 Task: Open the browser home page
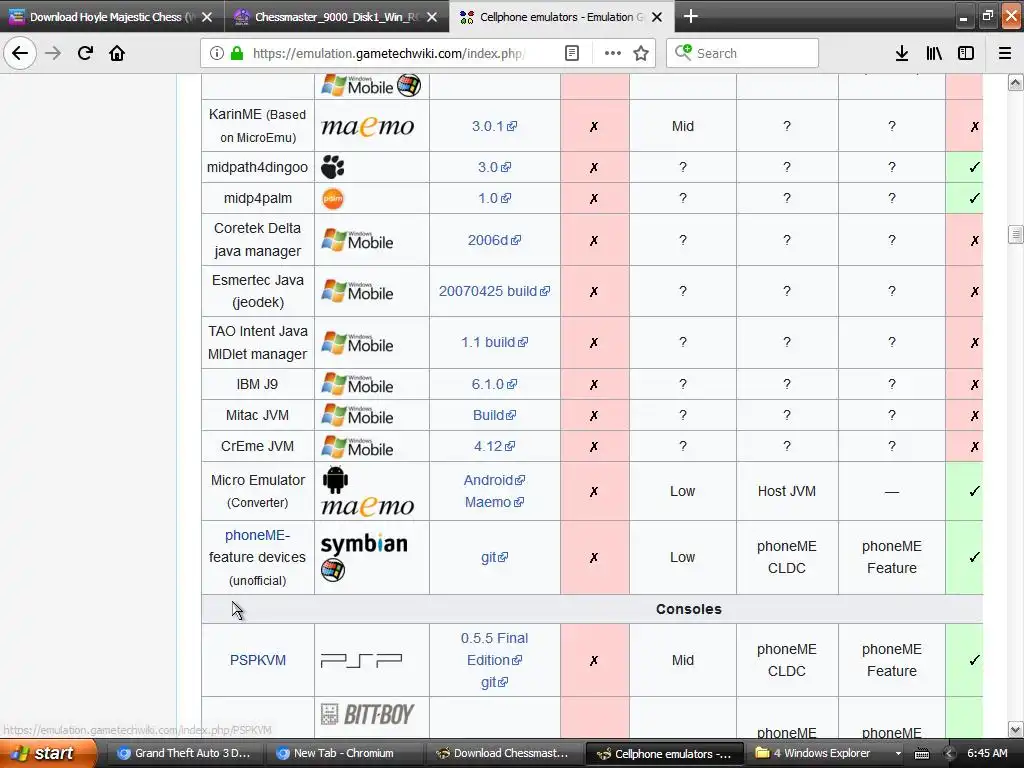tap(117, 53)
